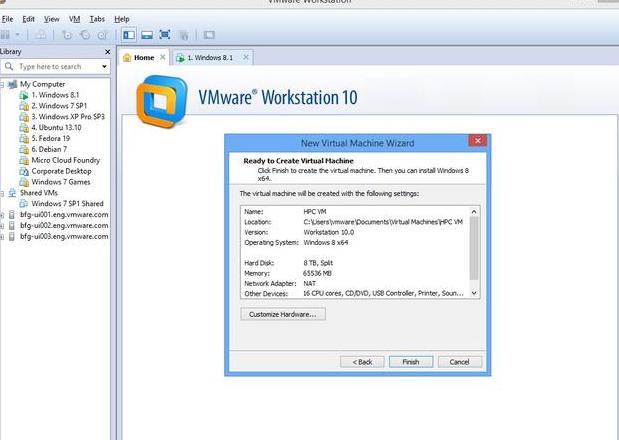The width and height of the screenshot is (619, 440).
Task: Select bfg-ui003.eng.vmware.com in library
Action: 64,236
